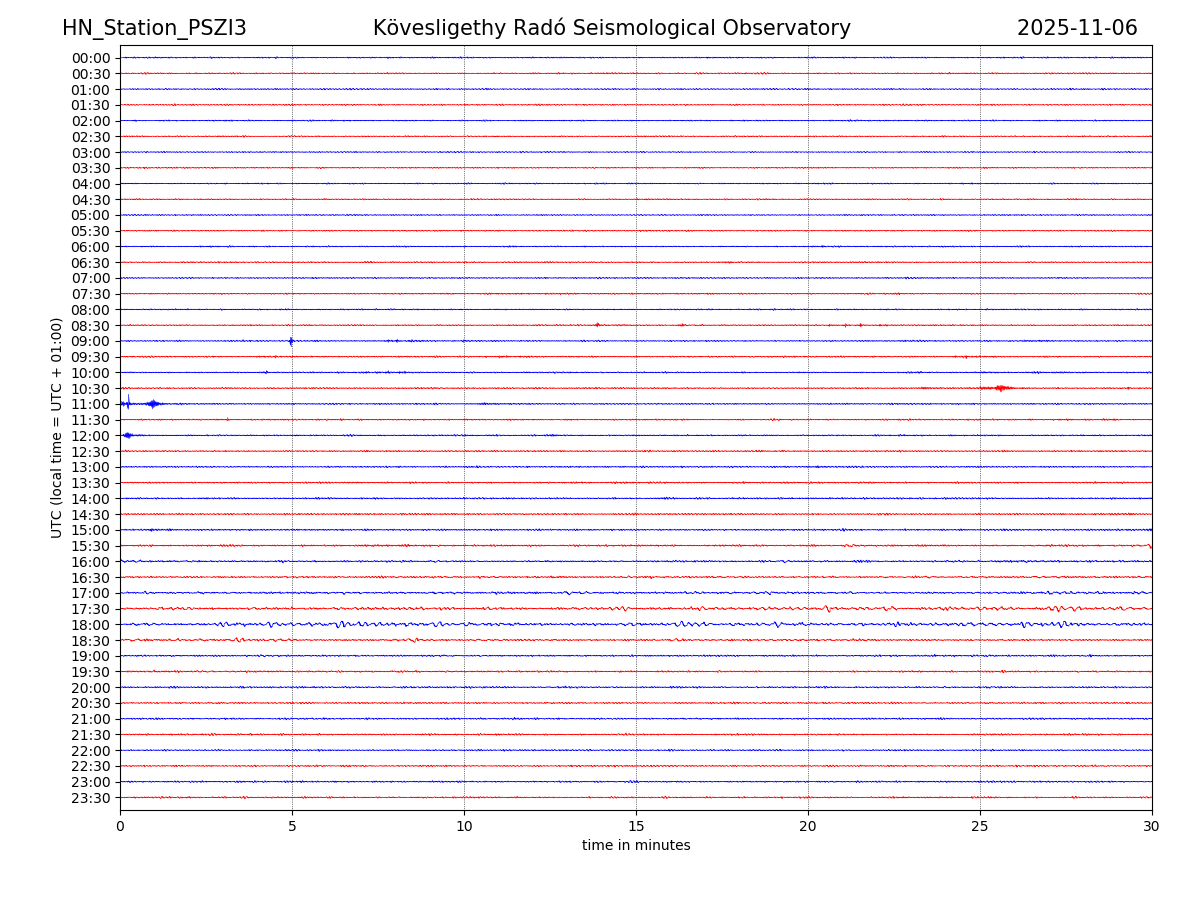Viewport: 1200px width, 900px height.
Task: Click the 18:00 row time label
Action: (x=90, y=625)
